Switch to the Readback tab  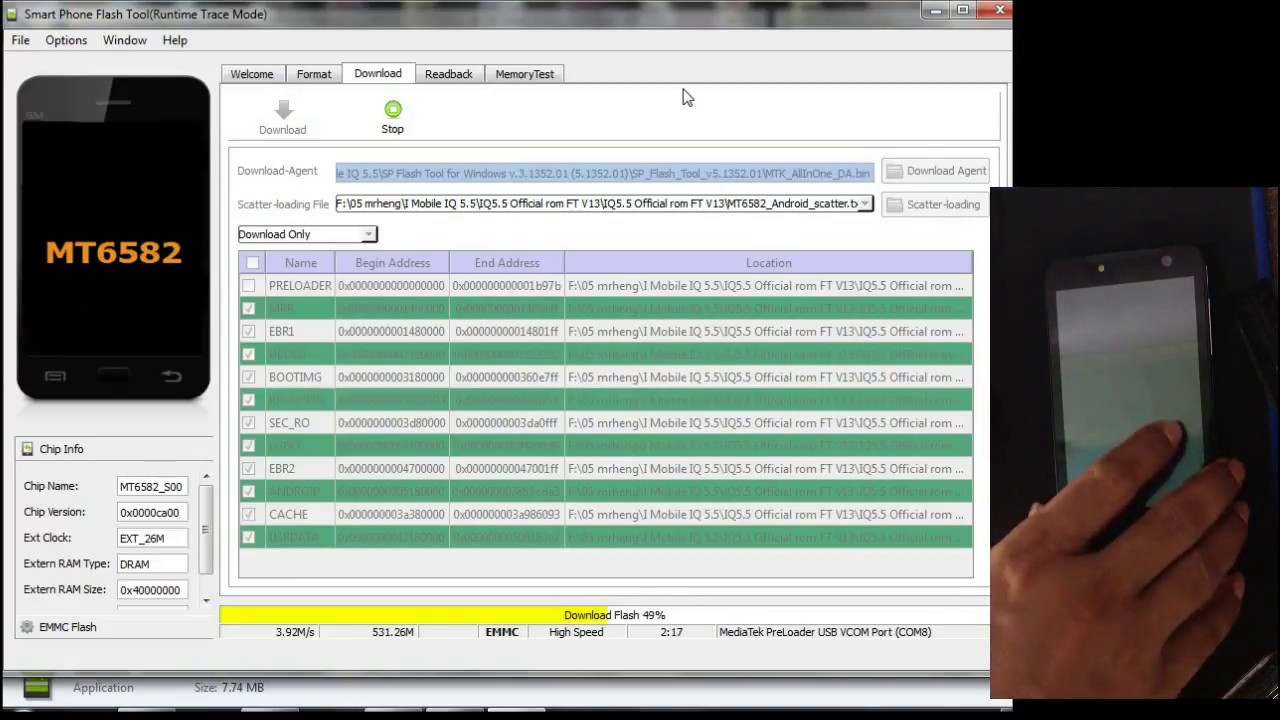click(x=449, y=74)
